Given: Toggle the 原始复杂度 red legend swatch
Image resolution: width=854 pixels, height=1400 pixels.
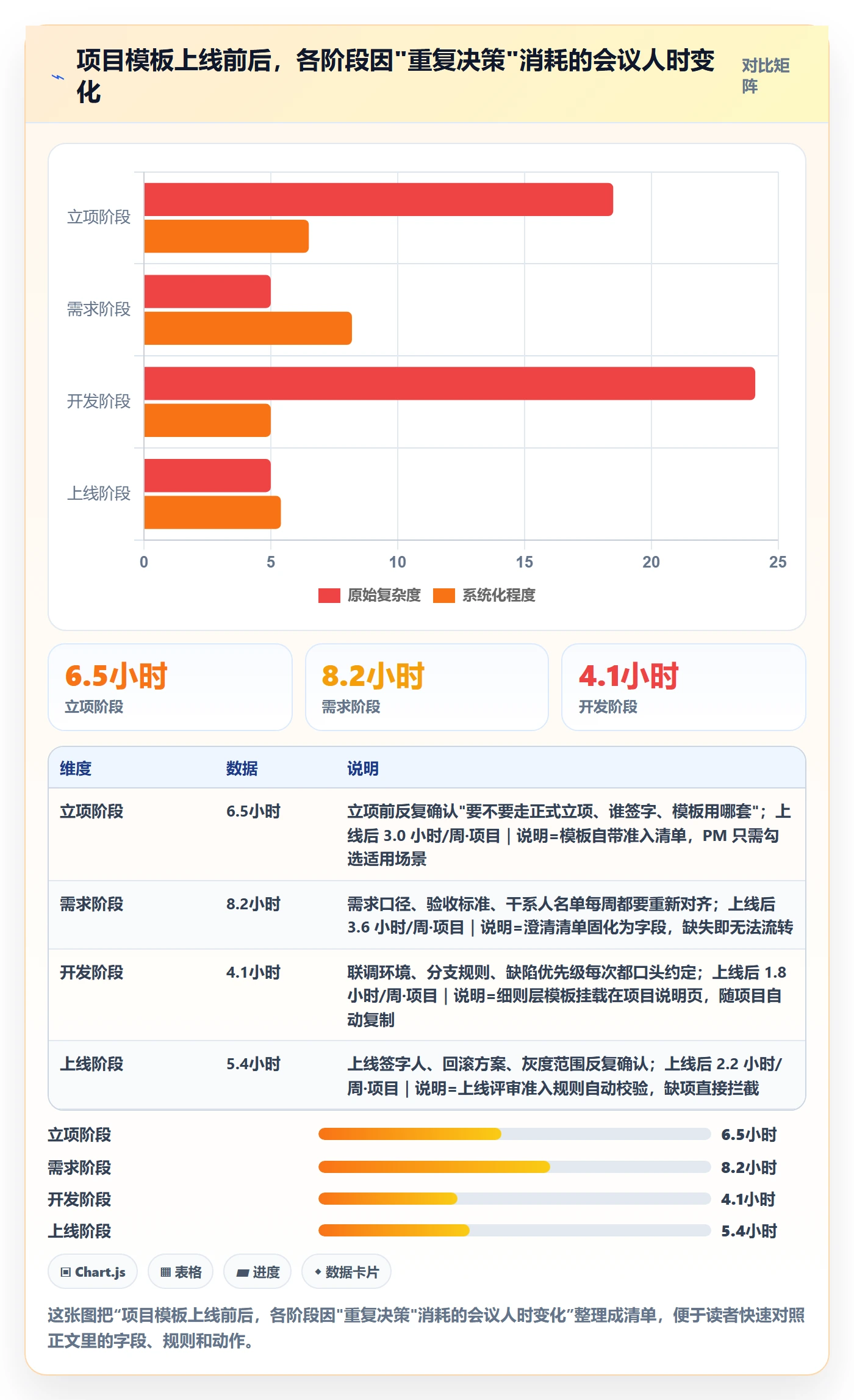Looking at the screenshot, I should (329, 595).
